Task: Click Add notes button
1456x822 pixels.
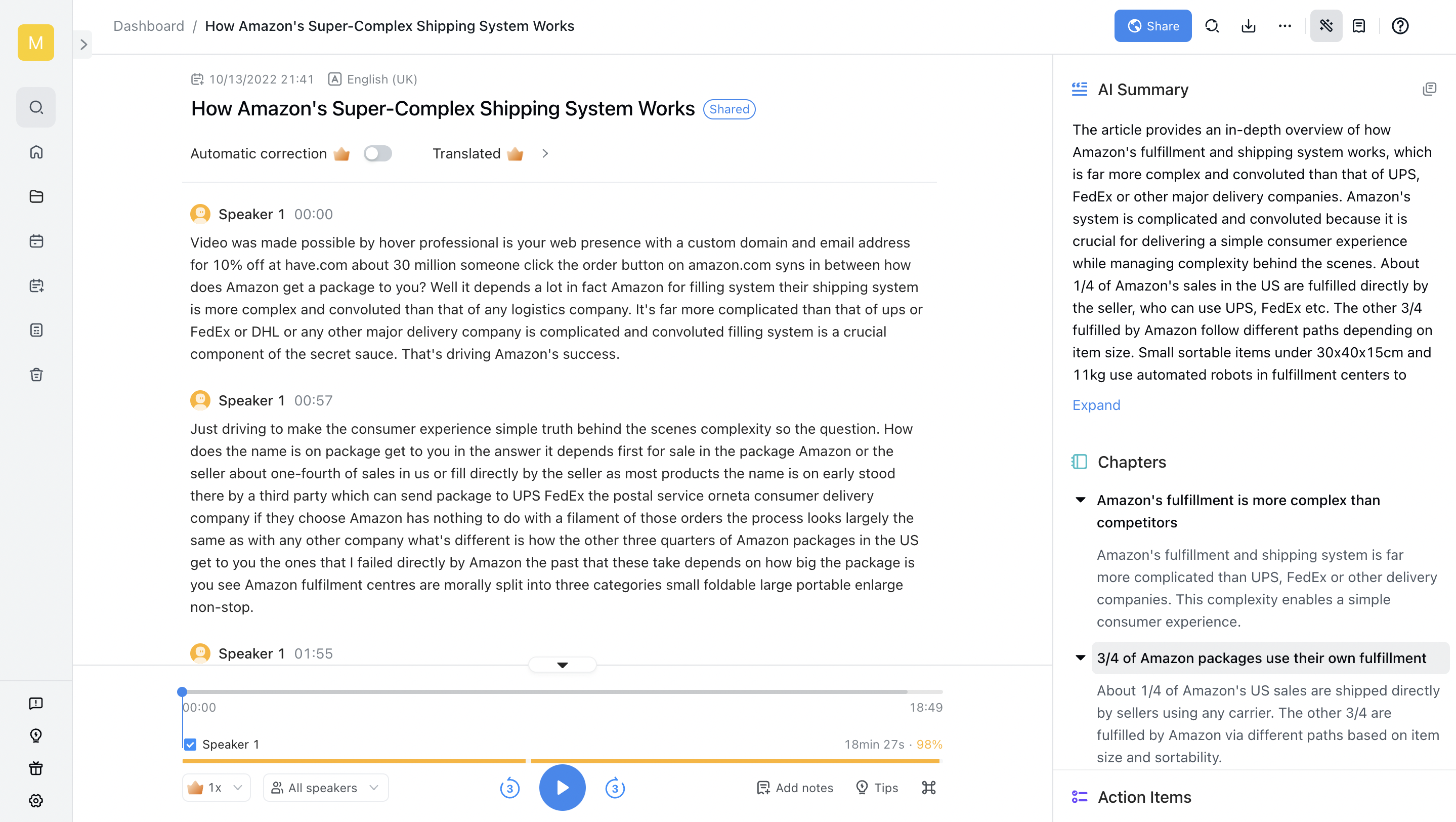Action: coord(795,788)
